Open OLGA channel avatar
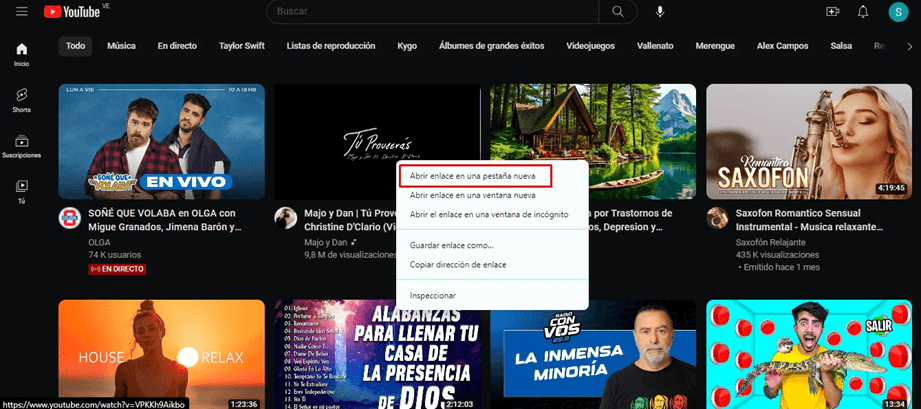 [70, 218]
